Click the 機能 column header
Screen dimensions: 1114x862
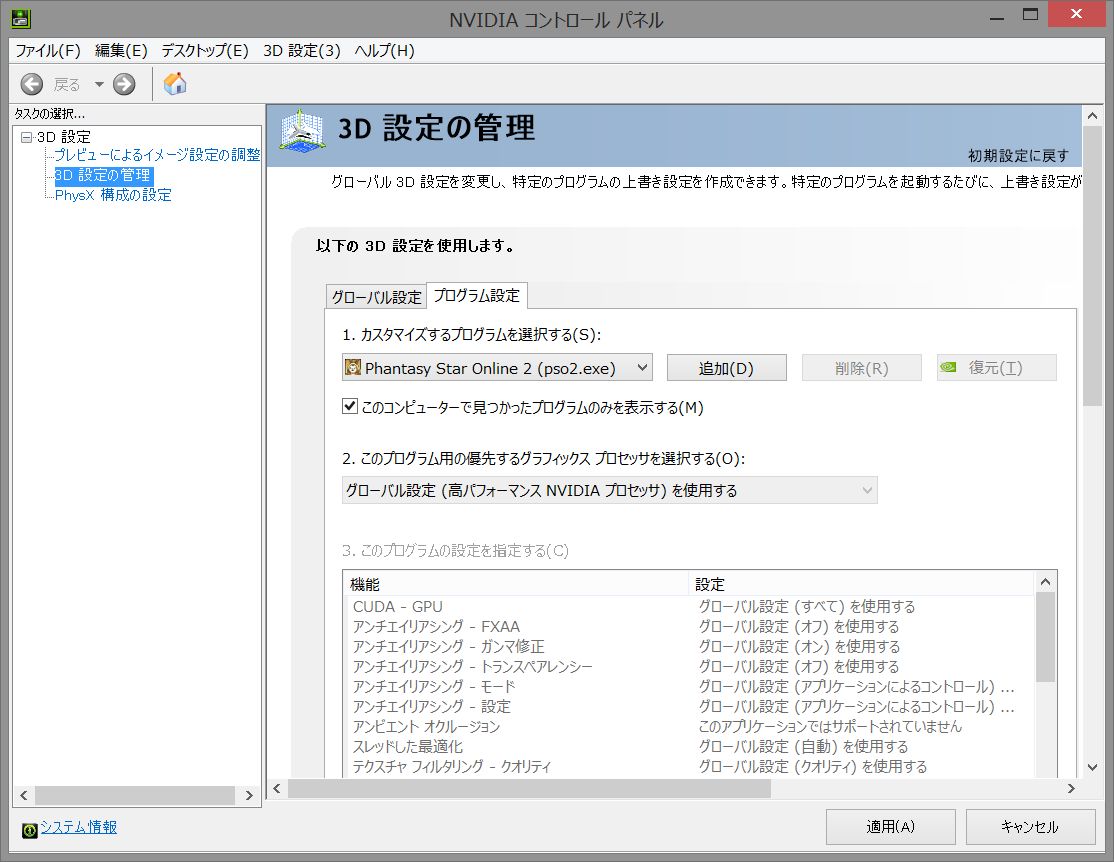click(516, 584)
